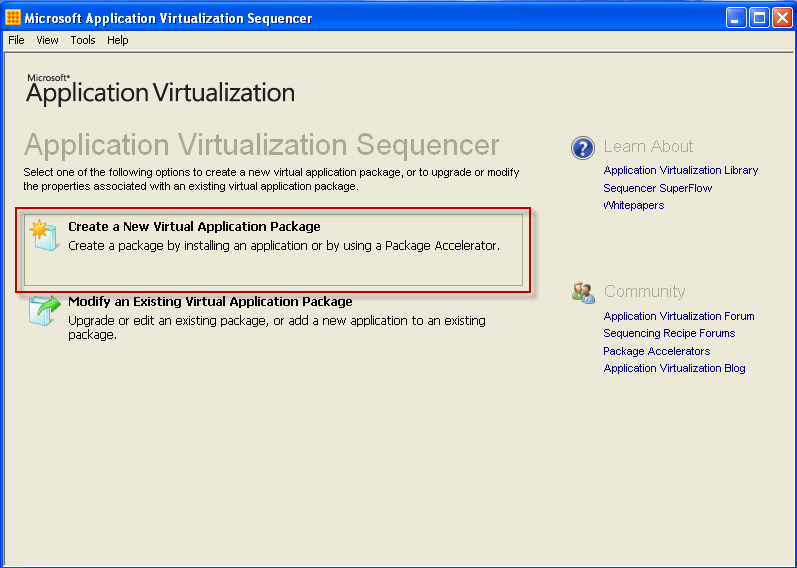Open the Sequencer SuperFlow link

click(x=658, y=188)
